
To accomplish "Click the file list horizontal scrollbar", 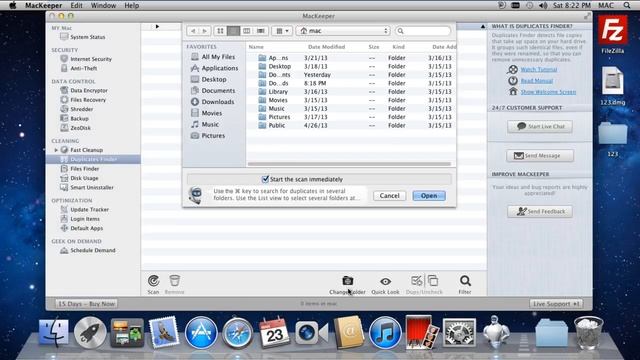I will point(349,164).
